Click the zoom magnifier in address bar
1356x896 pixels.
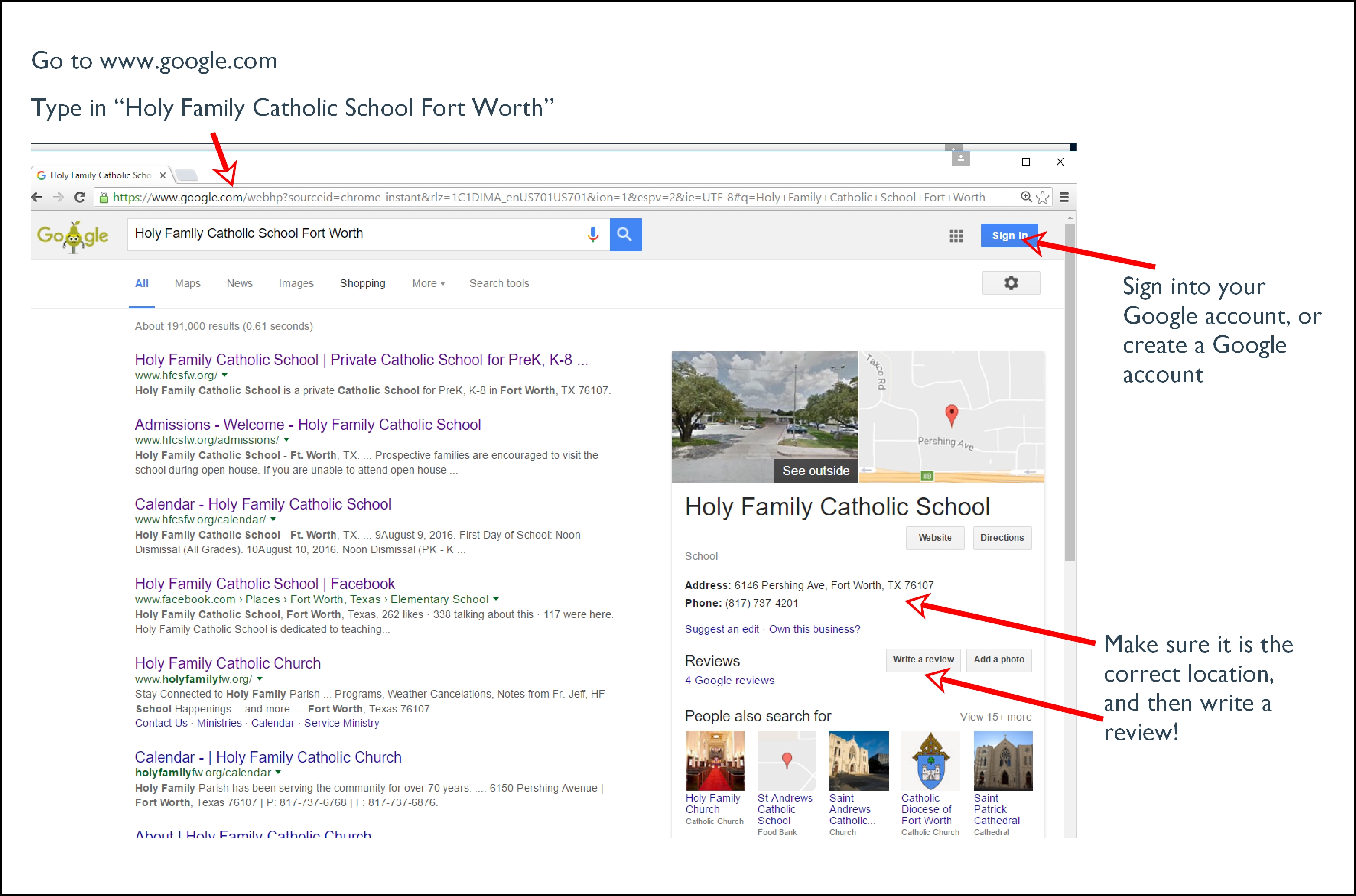tap(1026, 197)
